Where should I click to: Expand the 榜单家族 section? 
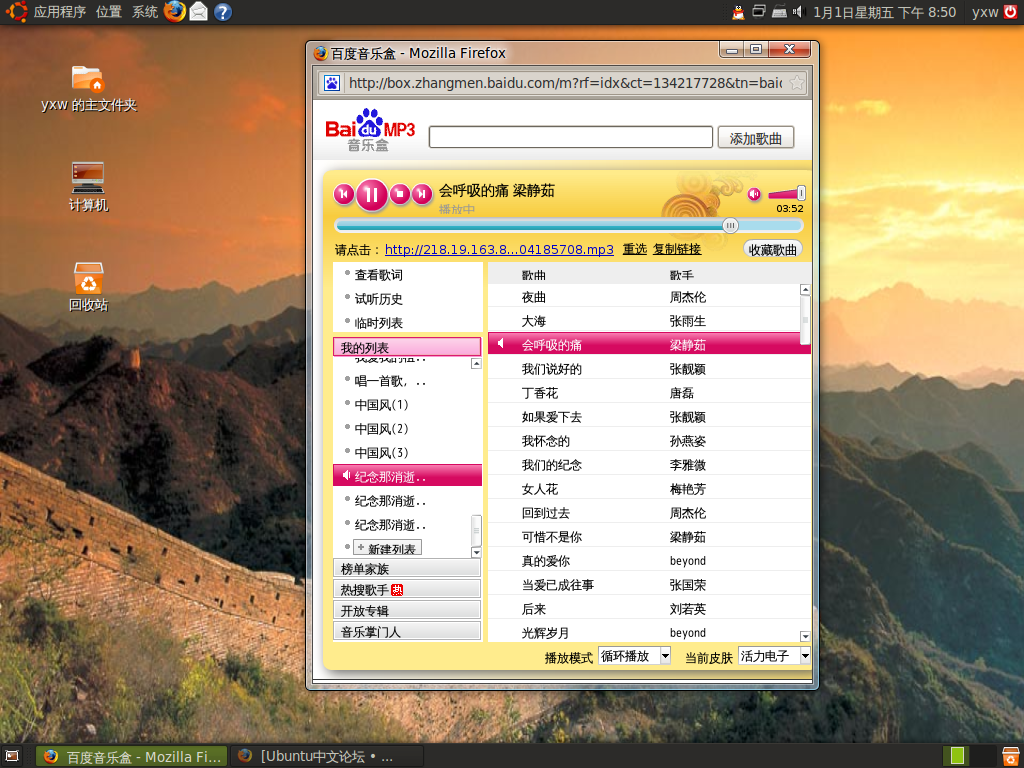407,568
